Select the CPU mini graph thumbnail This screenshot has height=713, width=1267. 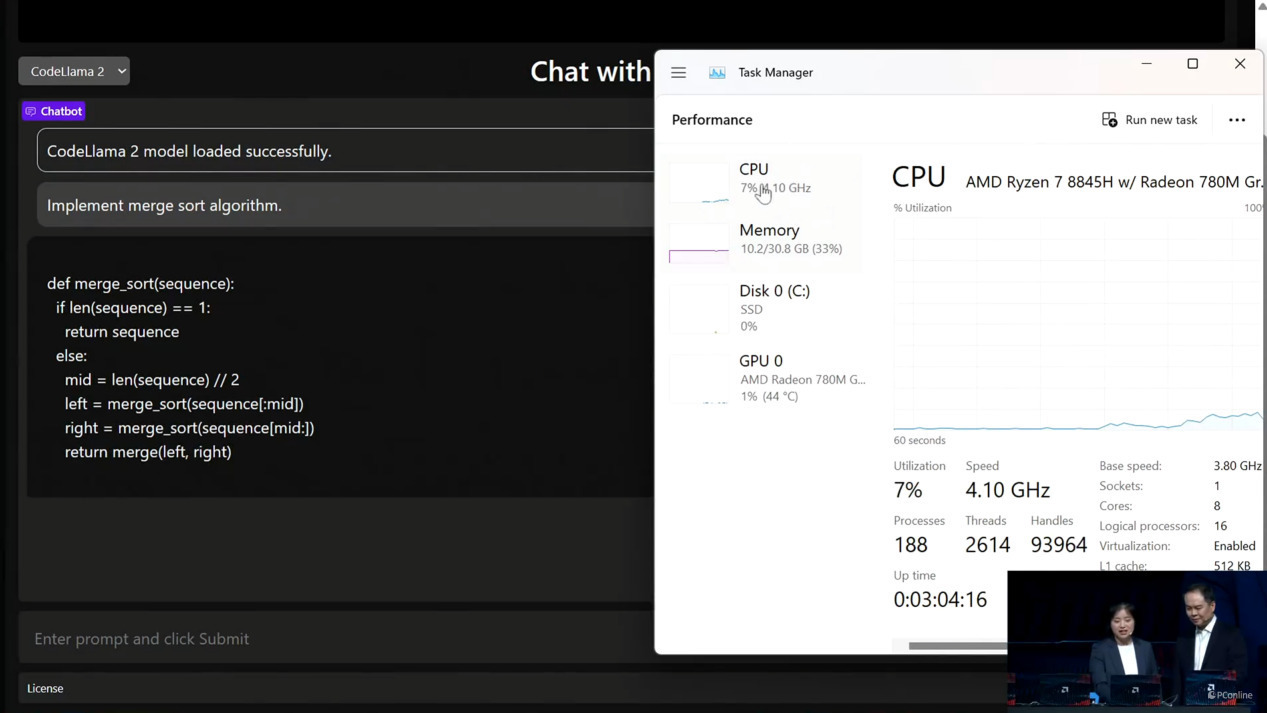pos(699,182)
